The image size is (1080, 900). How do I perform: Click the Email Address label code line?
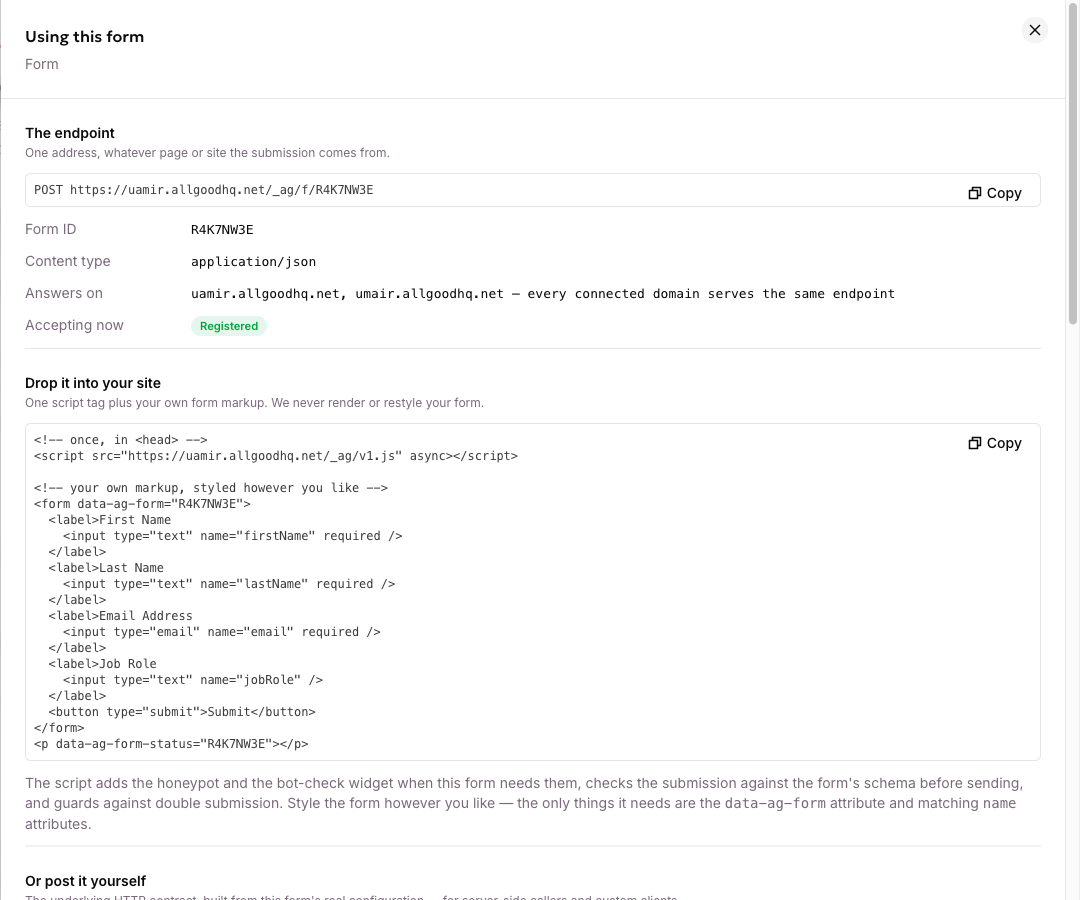121,616
